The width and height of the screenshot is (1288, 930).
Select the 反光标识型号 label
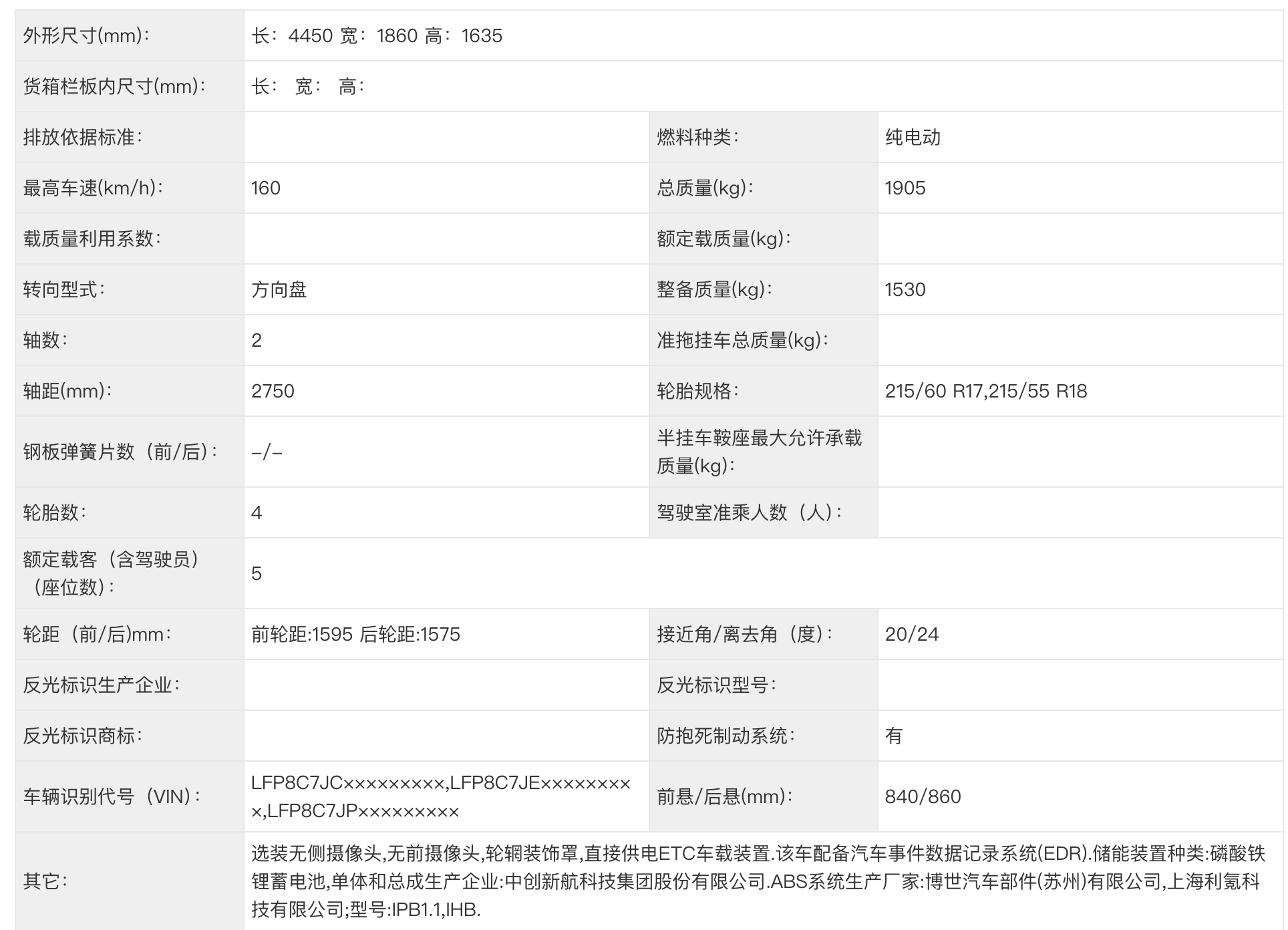point(716,685)
